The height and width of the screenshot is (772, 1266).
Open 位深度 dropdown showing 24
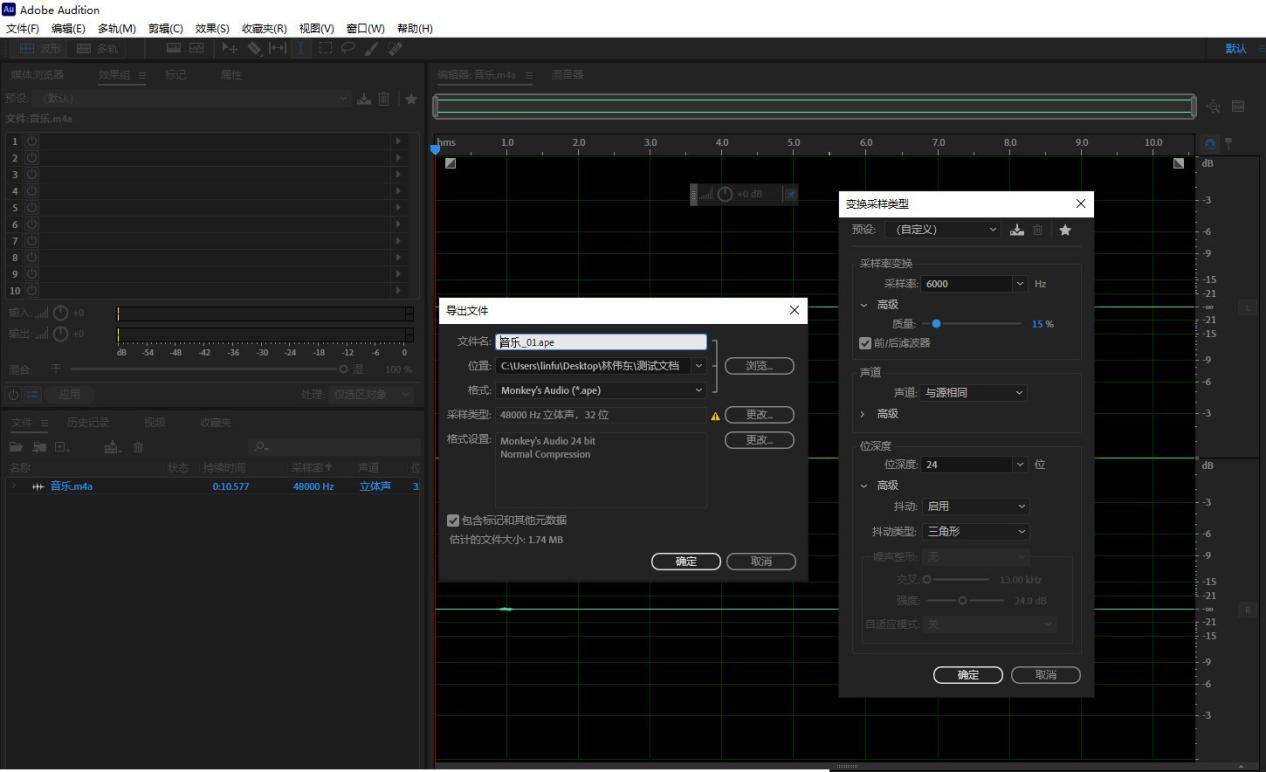[x=1021, y=464]
